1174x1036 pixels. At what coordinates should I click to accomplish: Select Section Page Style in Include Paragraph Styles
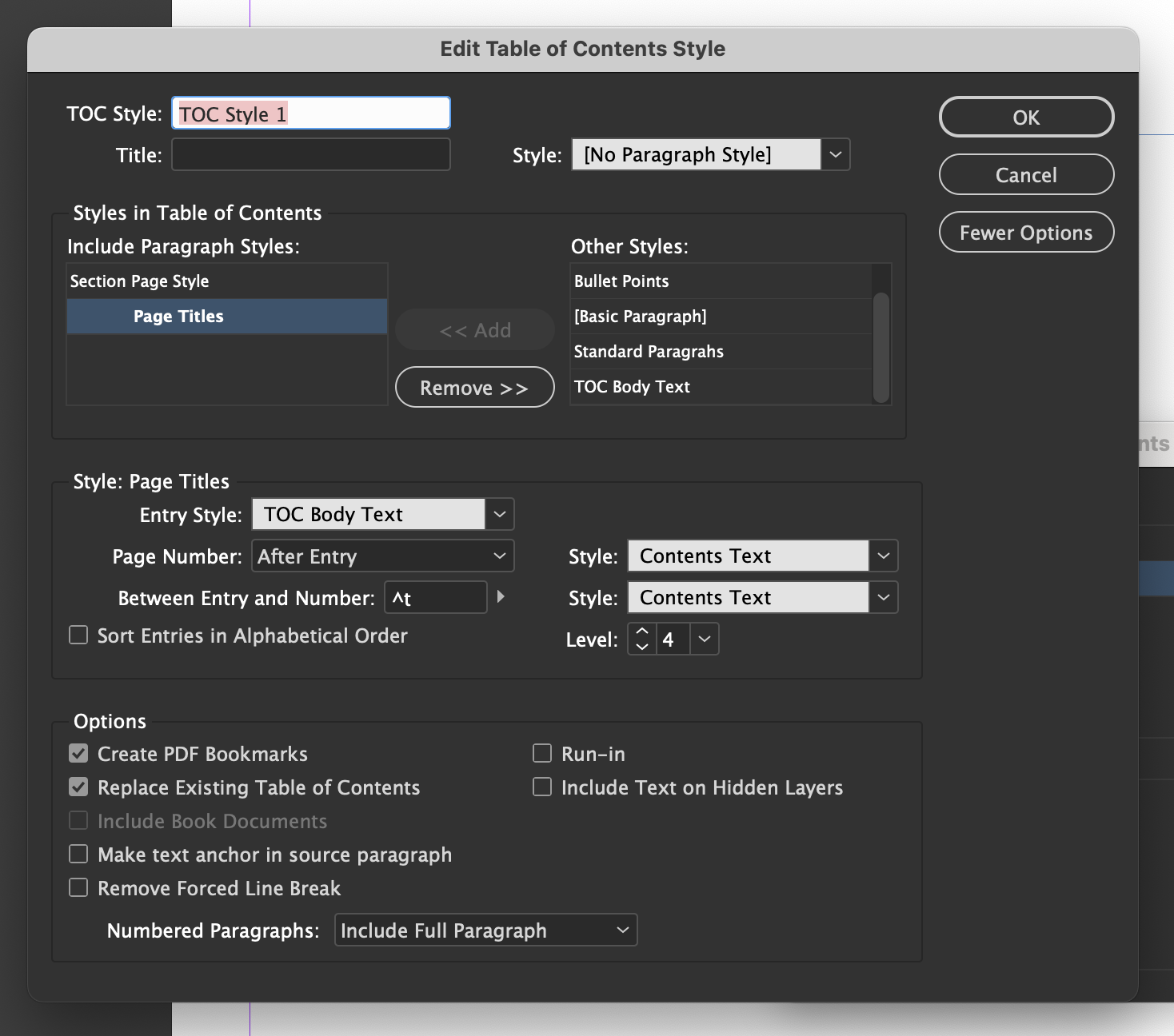click(x=140, y=281)
